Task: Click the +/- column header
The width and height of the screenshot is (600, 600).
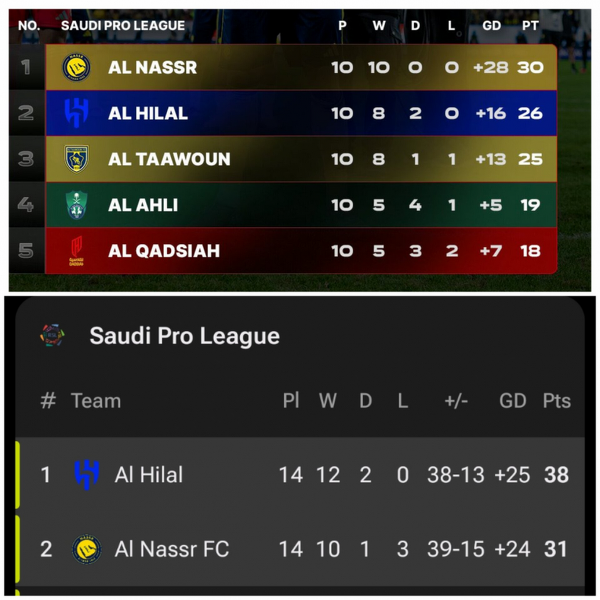Action: coord(455,401)
